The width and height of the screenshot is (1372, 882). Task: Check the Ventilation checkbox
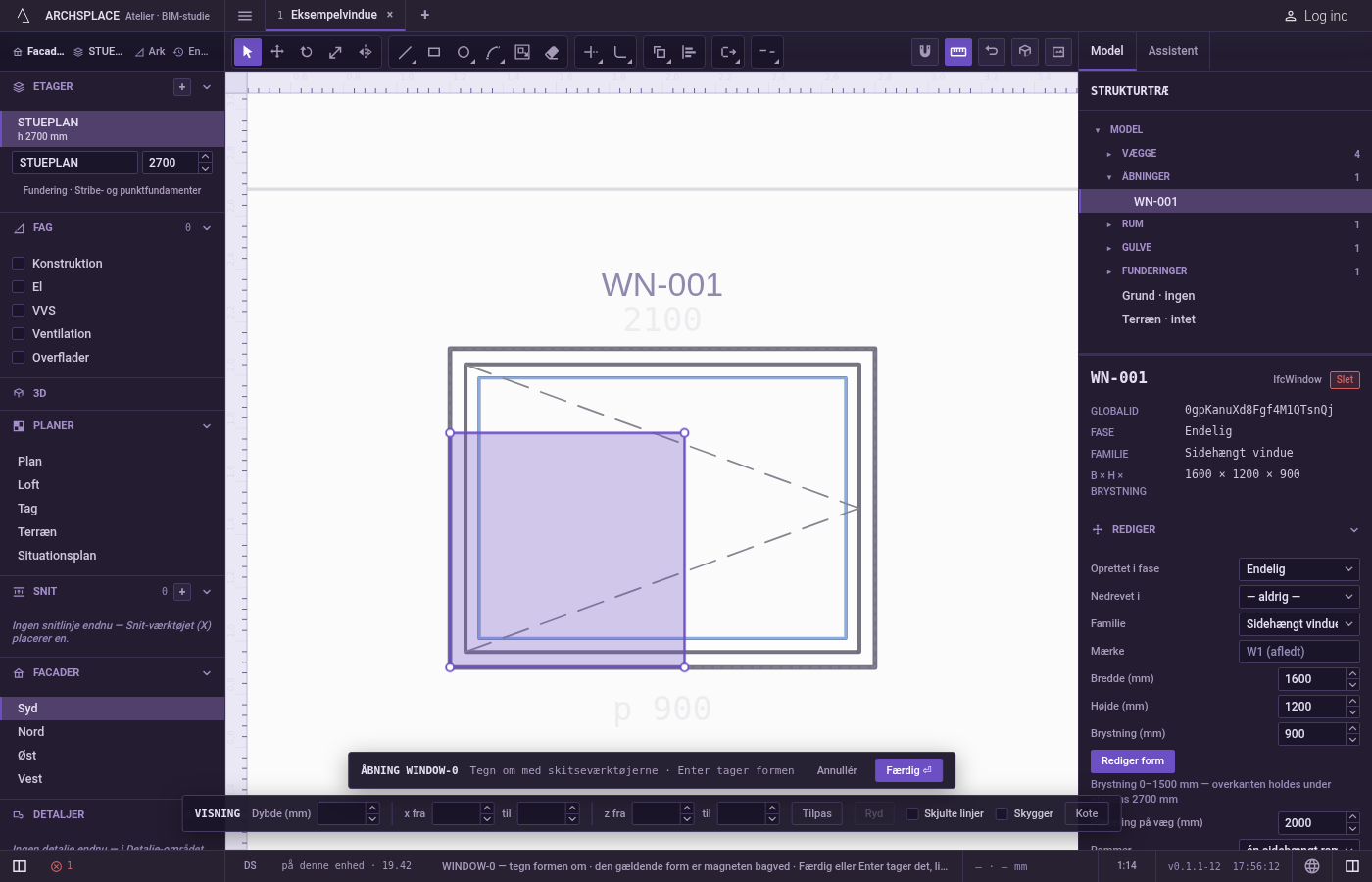(18, 334)
